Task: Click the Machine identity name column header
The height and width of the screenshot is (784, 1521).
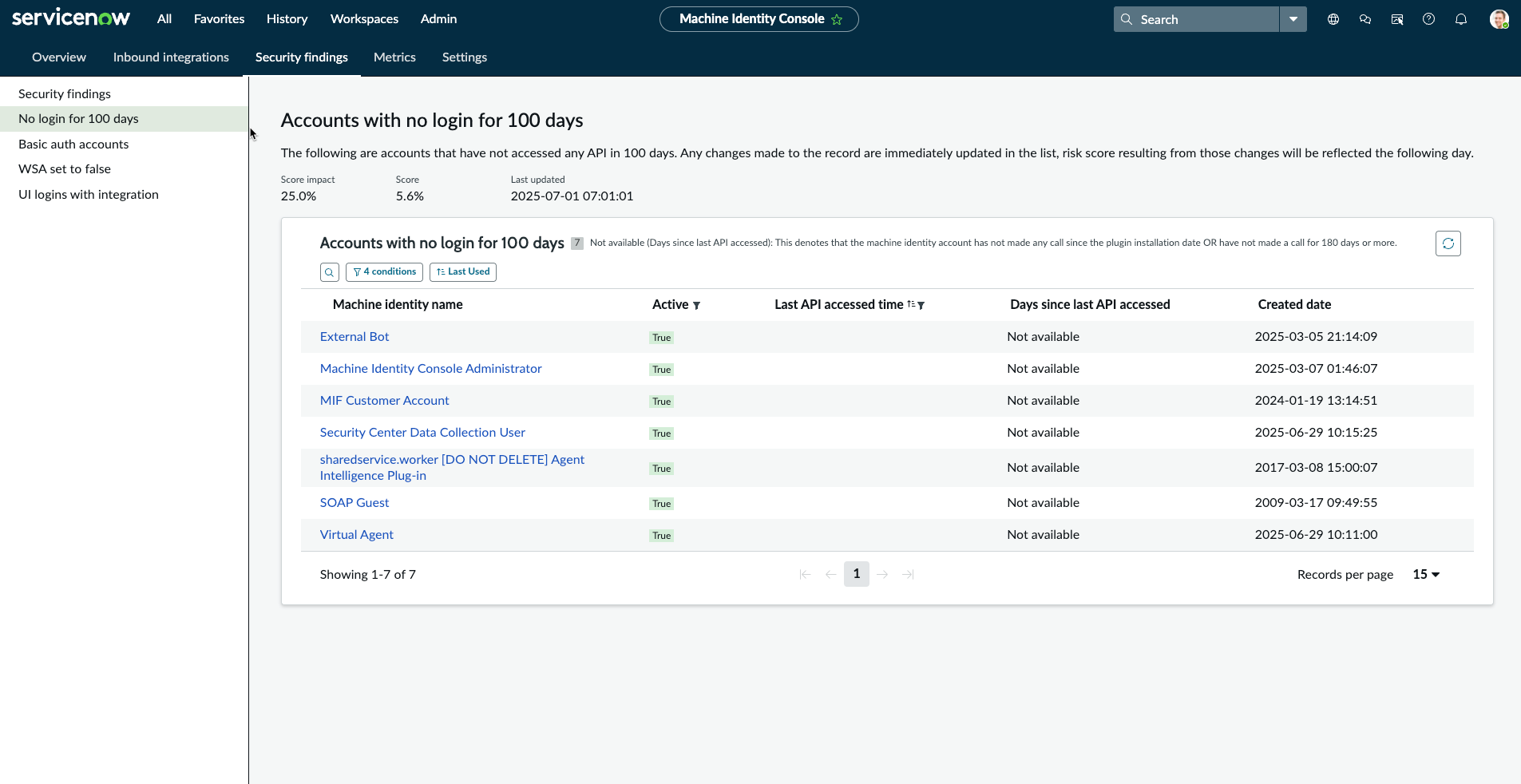Action: (x=398, y=304)
